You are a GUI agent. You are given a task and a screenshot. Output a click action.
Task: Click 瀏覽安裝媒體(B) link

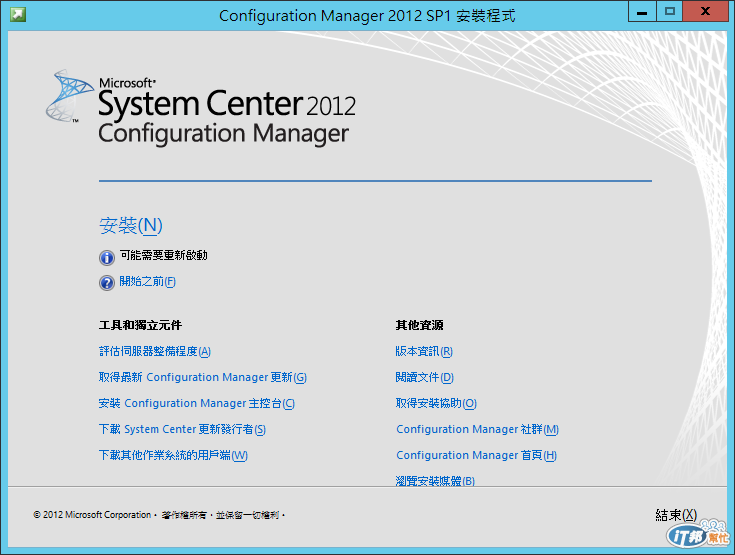(x=435, y=481)
